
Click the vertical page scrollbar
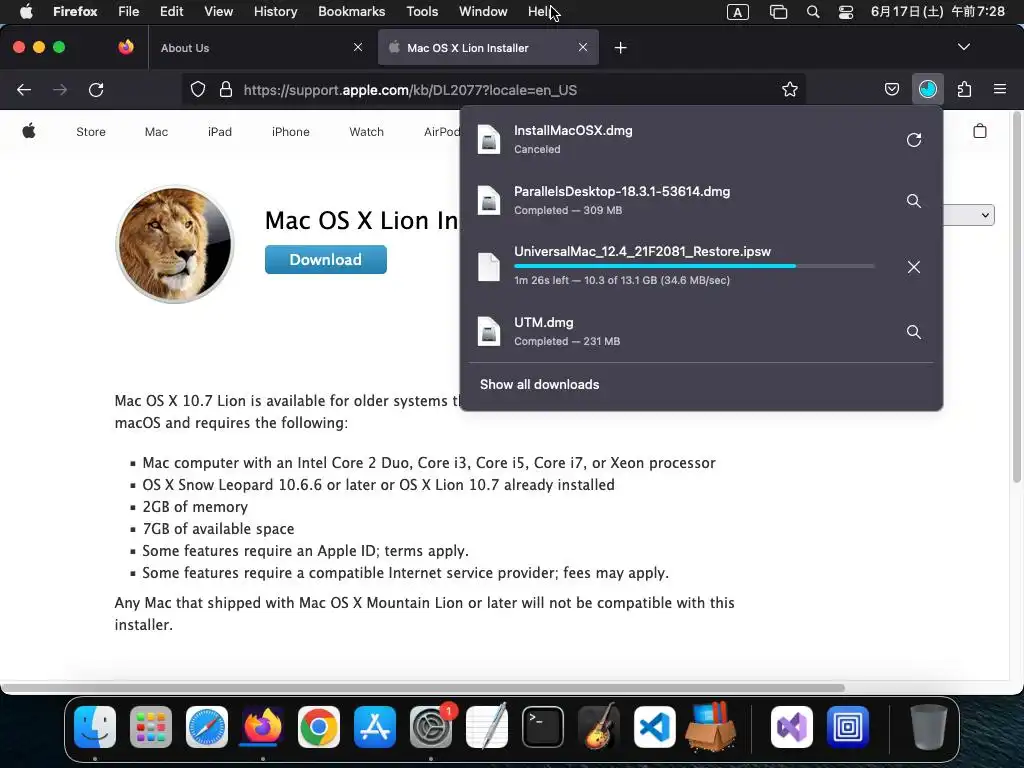tap(1016, 297)
